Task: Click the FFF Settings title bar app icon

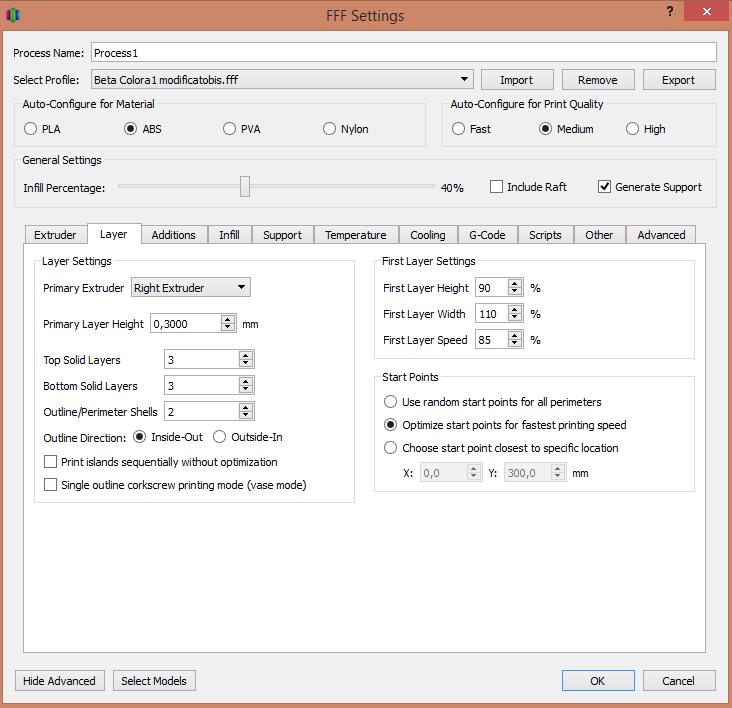Action: tap(13, 17)
